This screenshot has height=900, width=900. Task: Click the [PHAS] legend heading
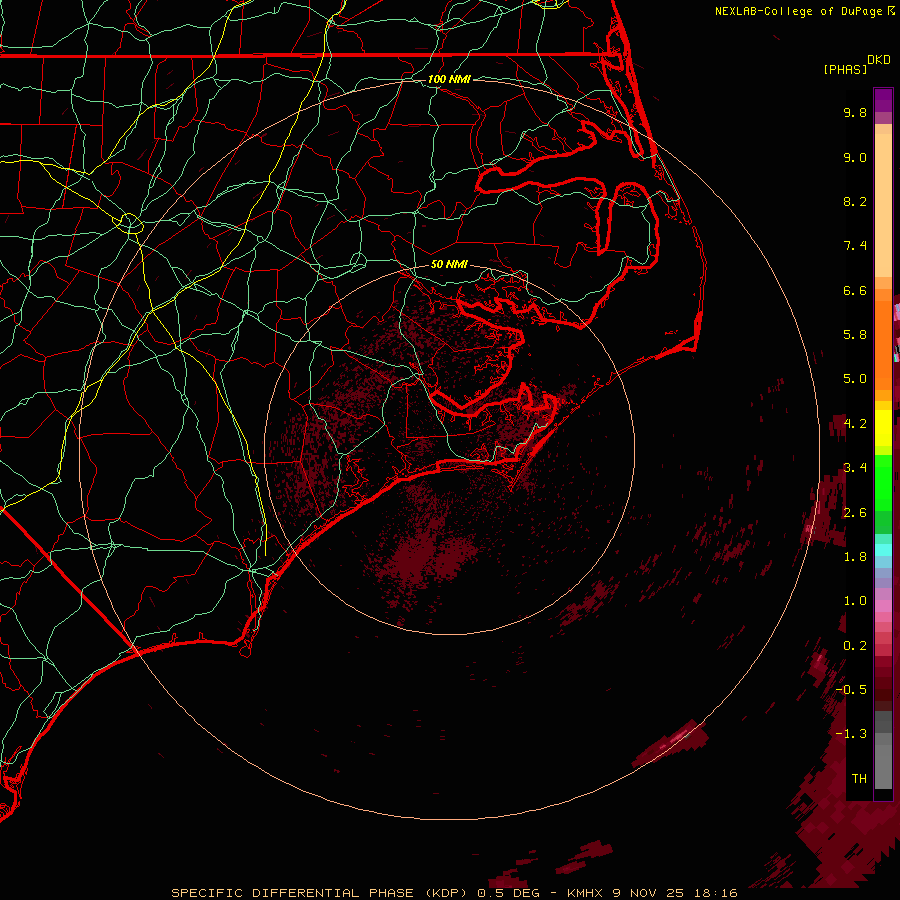pos(845,69)
